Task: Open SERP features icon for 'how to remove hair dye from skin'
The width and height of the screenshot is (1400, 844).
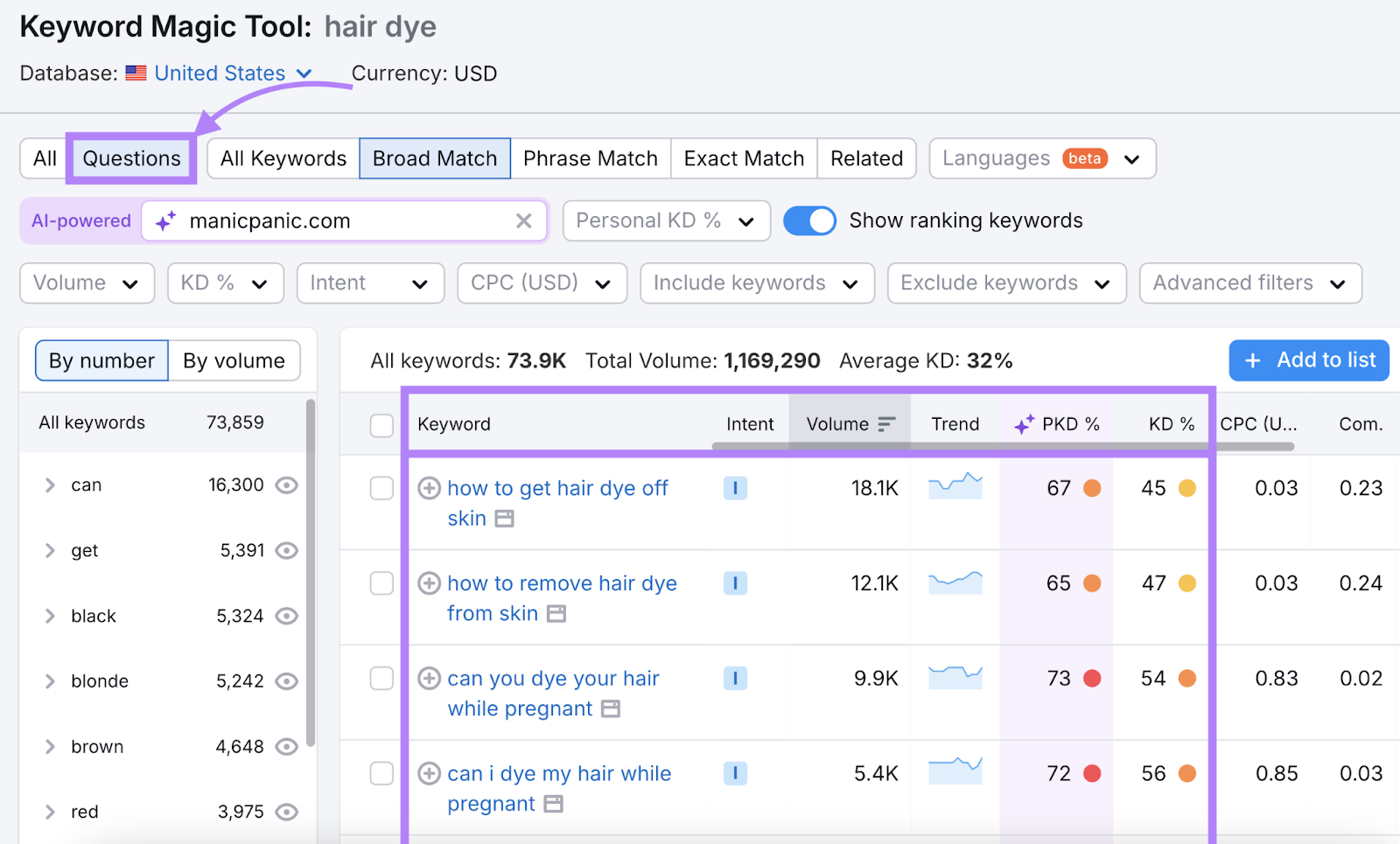Action: (556, 614)
